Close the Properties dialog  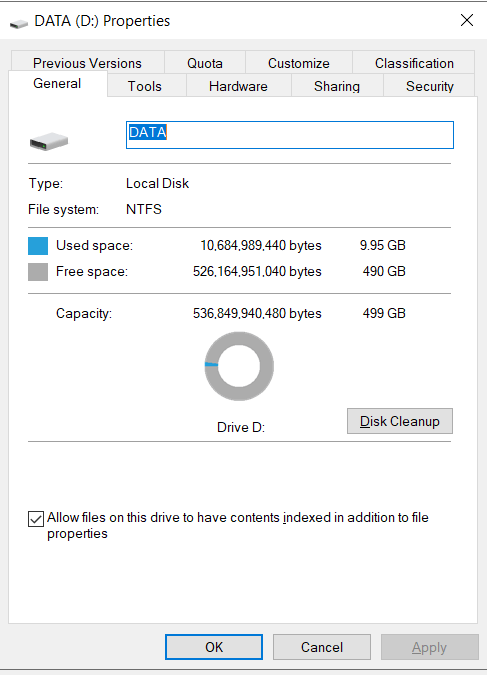pos(467,20)
